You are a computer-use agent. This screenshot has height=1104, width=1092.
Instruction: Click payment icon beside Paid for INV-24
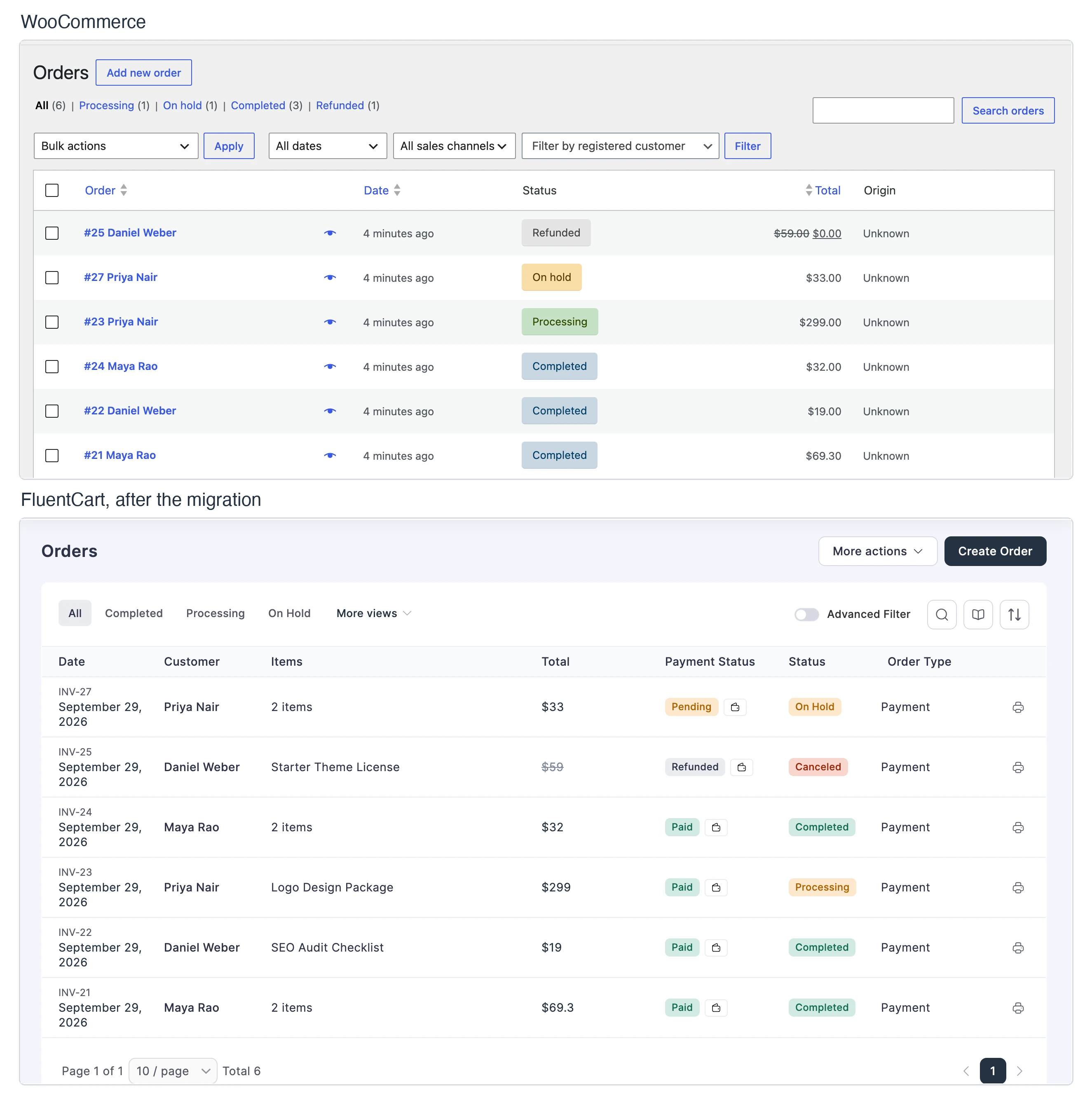click(x=716, y=828)
